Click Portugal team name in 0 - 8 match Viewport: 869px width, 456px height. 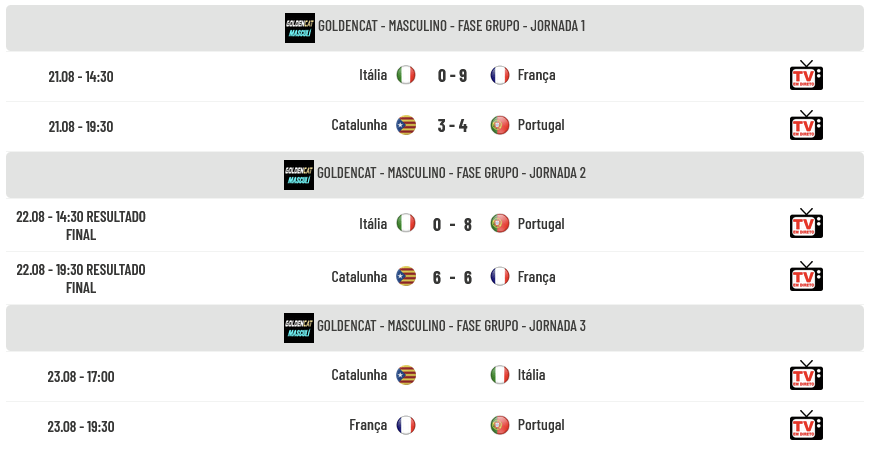tap(541, 224)
